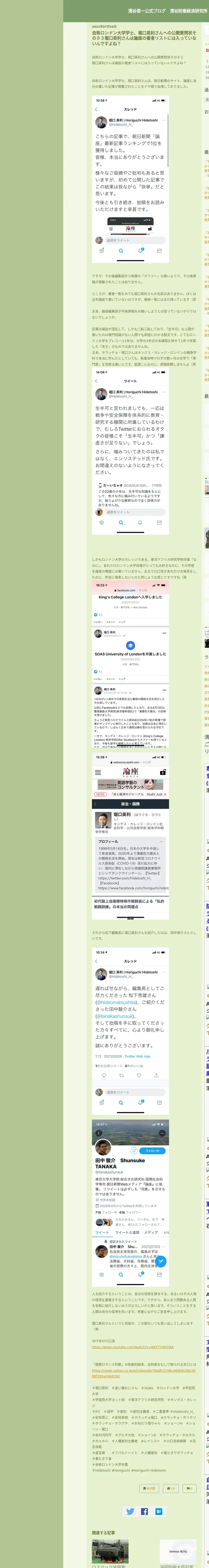The width and height of the screenshot is (209, 1568).
Task: Click the 関連する記事 heading
Action: [x=104, y=1533]
